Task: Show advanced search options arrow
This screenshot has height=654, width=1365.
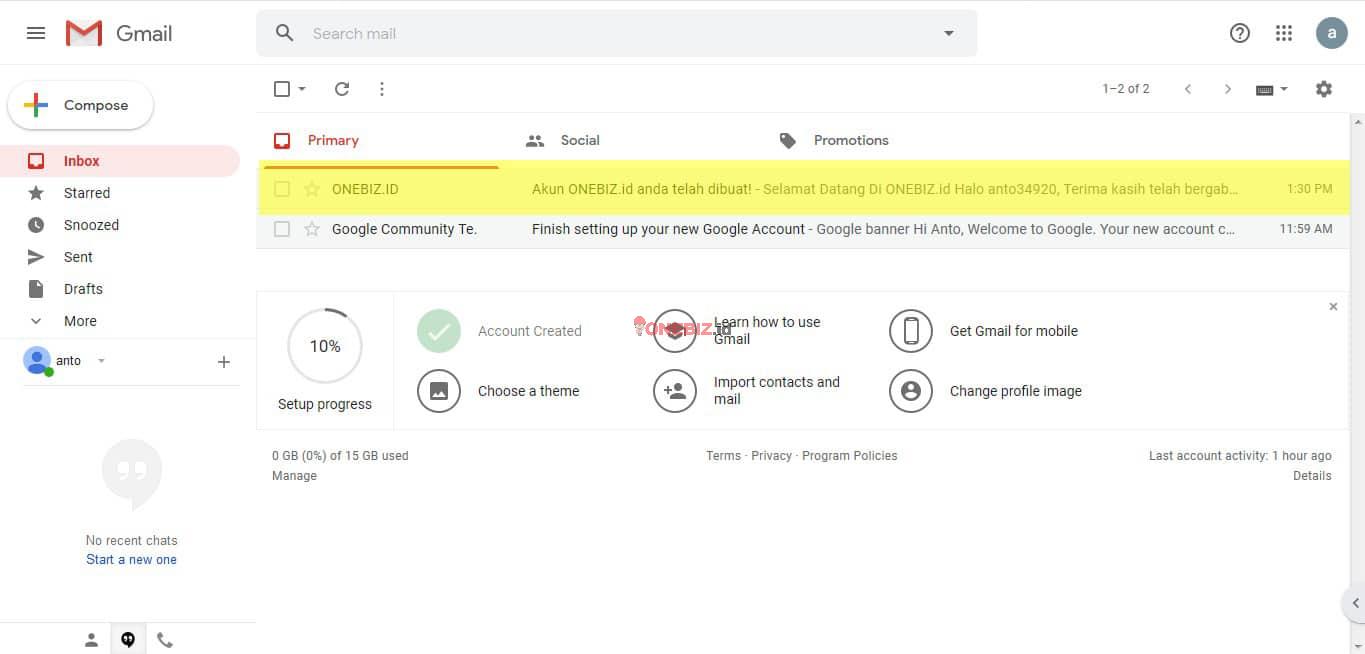Action: coord(949,33)
